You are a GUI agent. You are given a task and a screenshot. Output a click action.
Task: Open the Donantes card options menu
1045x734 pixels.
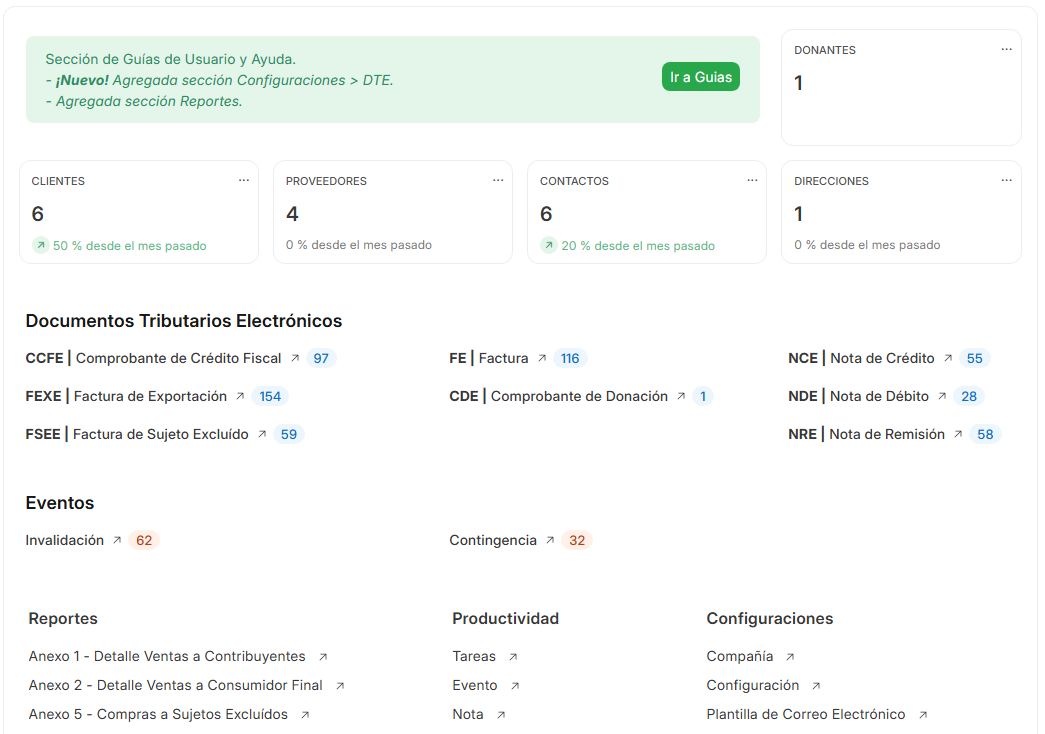click(1006, 49)
